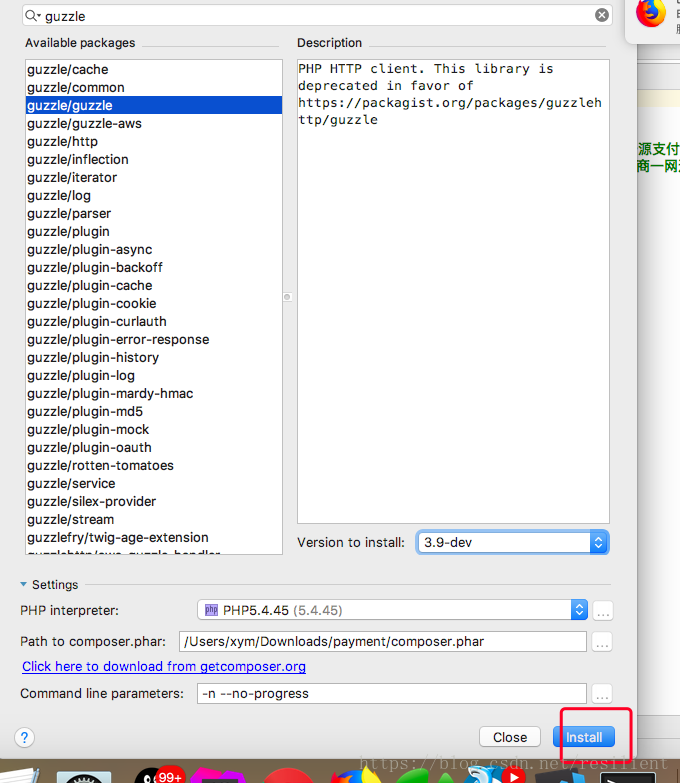Select the guzzle/stream package
This screenshot has height=783, width=680.
pyautogui.click(x=154, y=519)
